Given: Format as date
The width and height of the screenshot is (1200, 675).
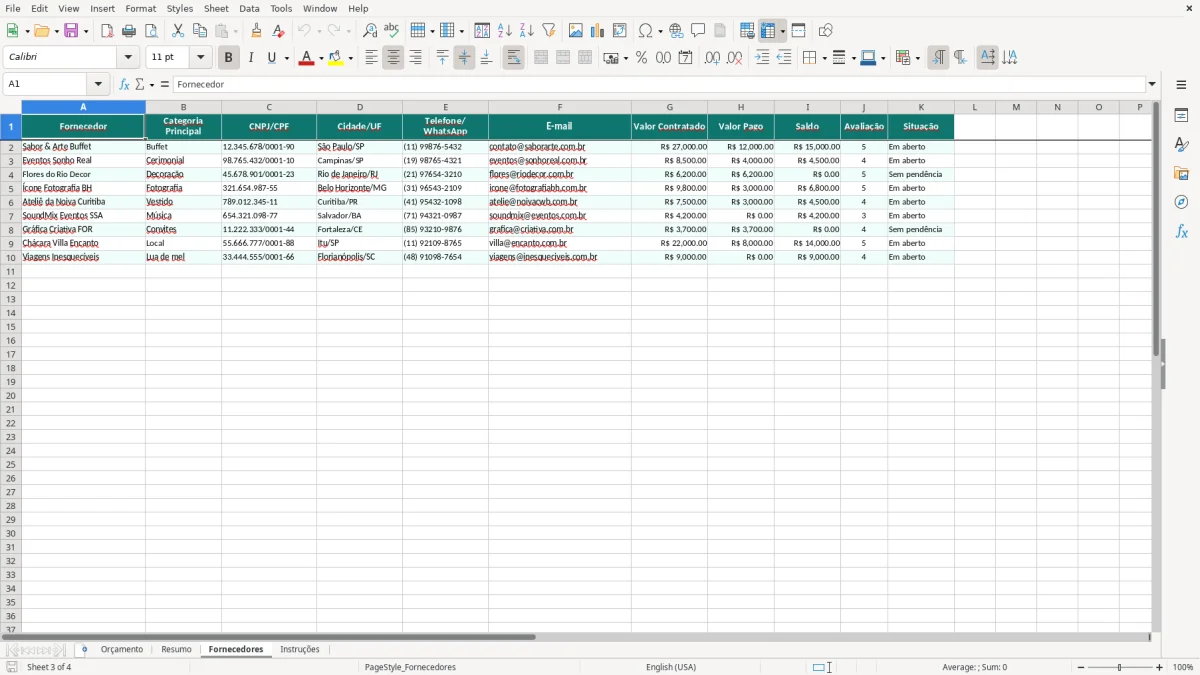Looking at the screenshot, I should tap(685, 58).
